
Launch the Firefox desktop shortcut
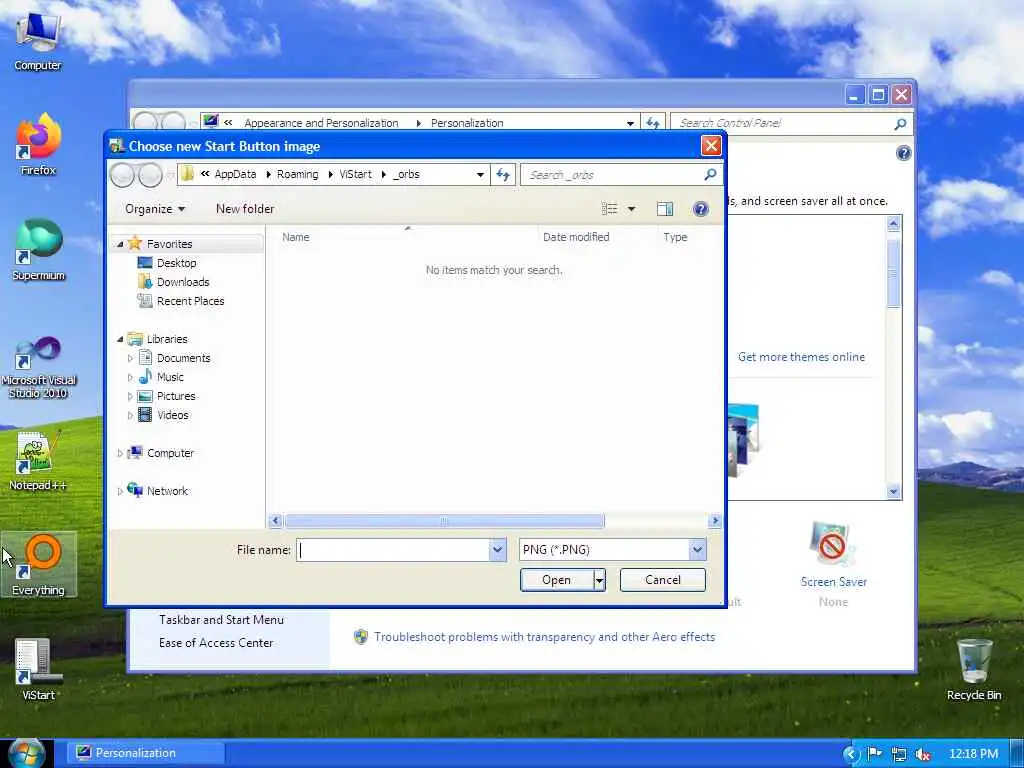click(x=38, y=144)
